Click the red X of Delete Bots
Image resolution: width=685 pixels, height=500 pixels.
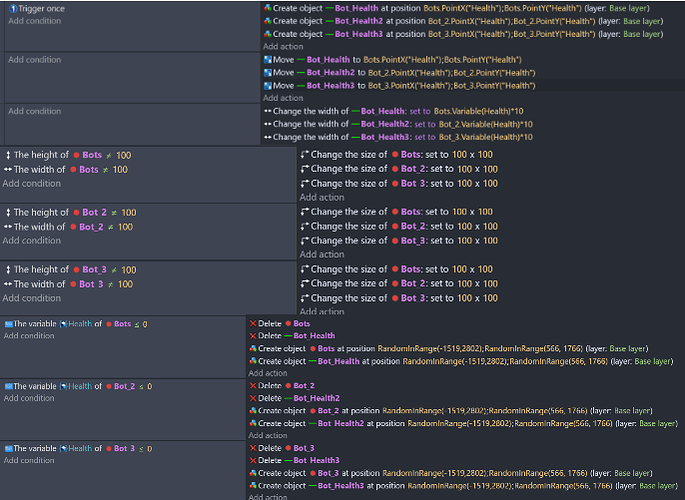(253, 324)
